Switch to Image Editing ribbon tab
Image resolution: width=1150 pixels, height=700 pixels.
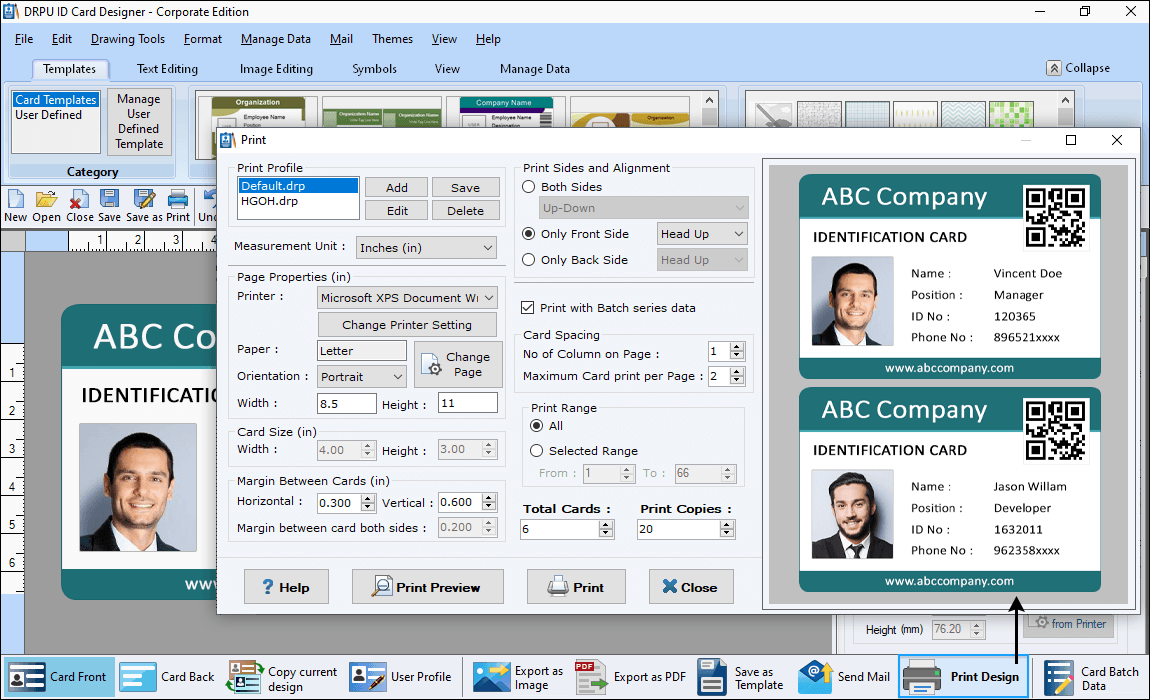(276, 69)
